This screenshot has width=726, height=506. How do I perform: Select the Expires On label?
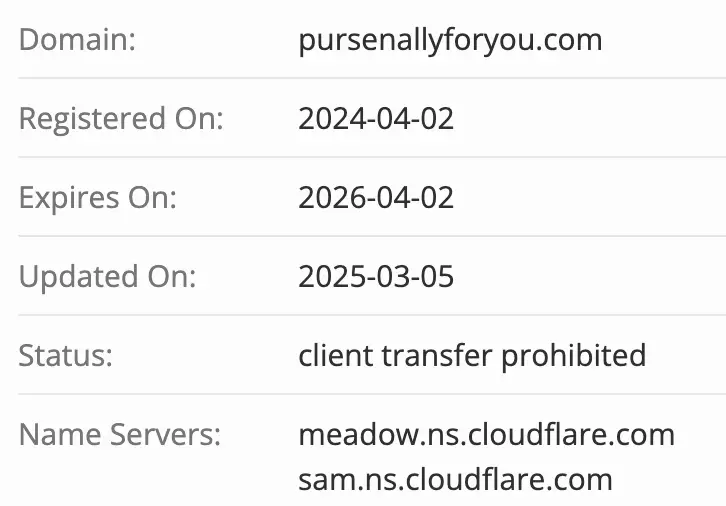coord(97,197)
